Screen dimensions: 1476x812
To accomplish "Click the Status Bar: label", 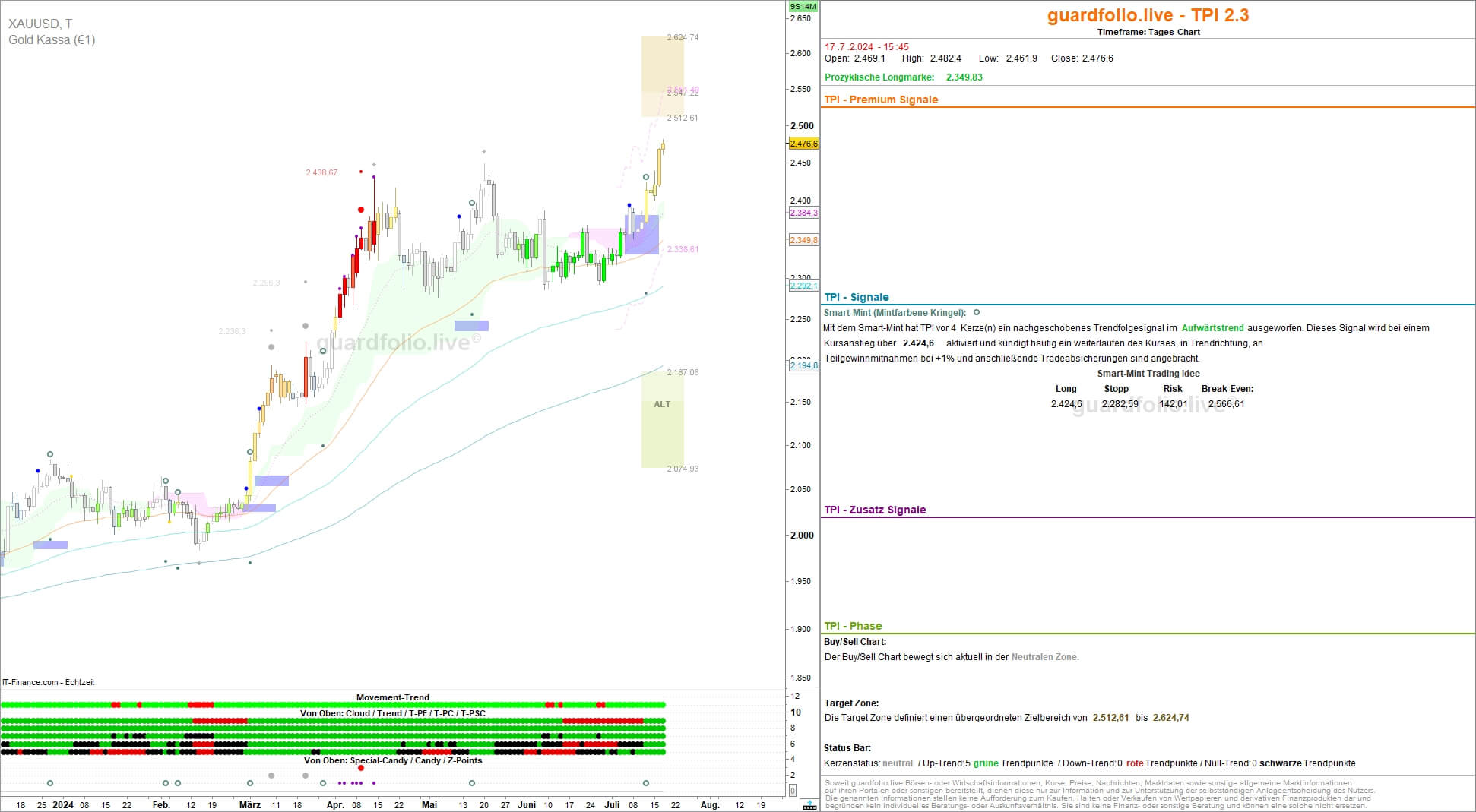I will click(x=847, y=748).
